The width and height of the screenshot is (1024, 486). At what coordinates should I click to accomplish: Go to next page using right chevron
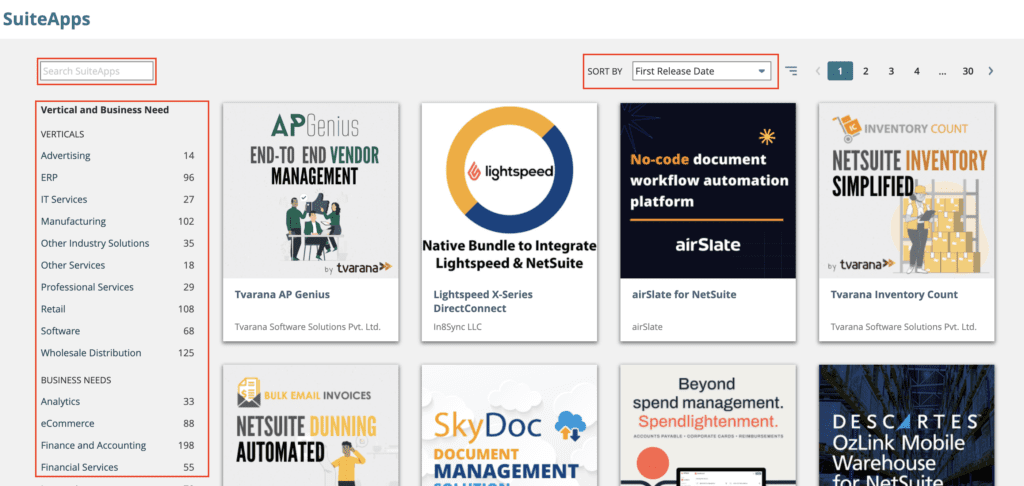(x=991, y=71)
